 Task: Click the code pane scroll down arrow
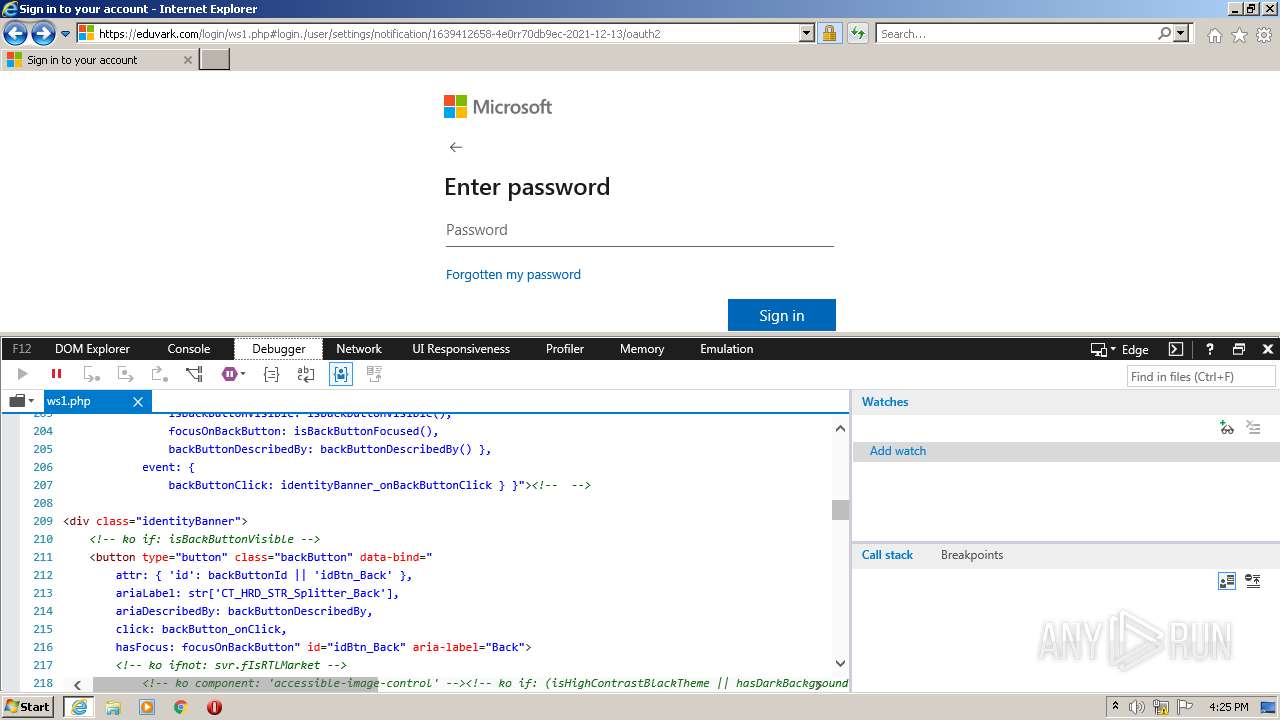[x=840, y=663]
